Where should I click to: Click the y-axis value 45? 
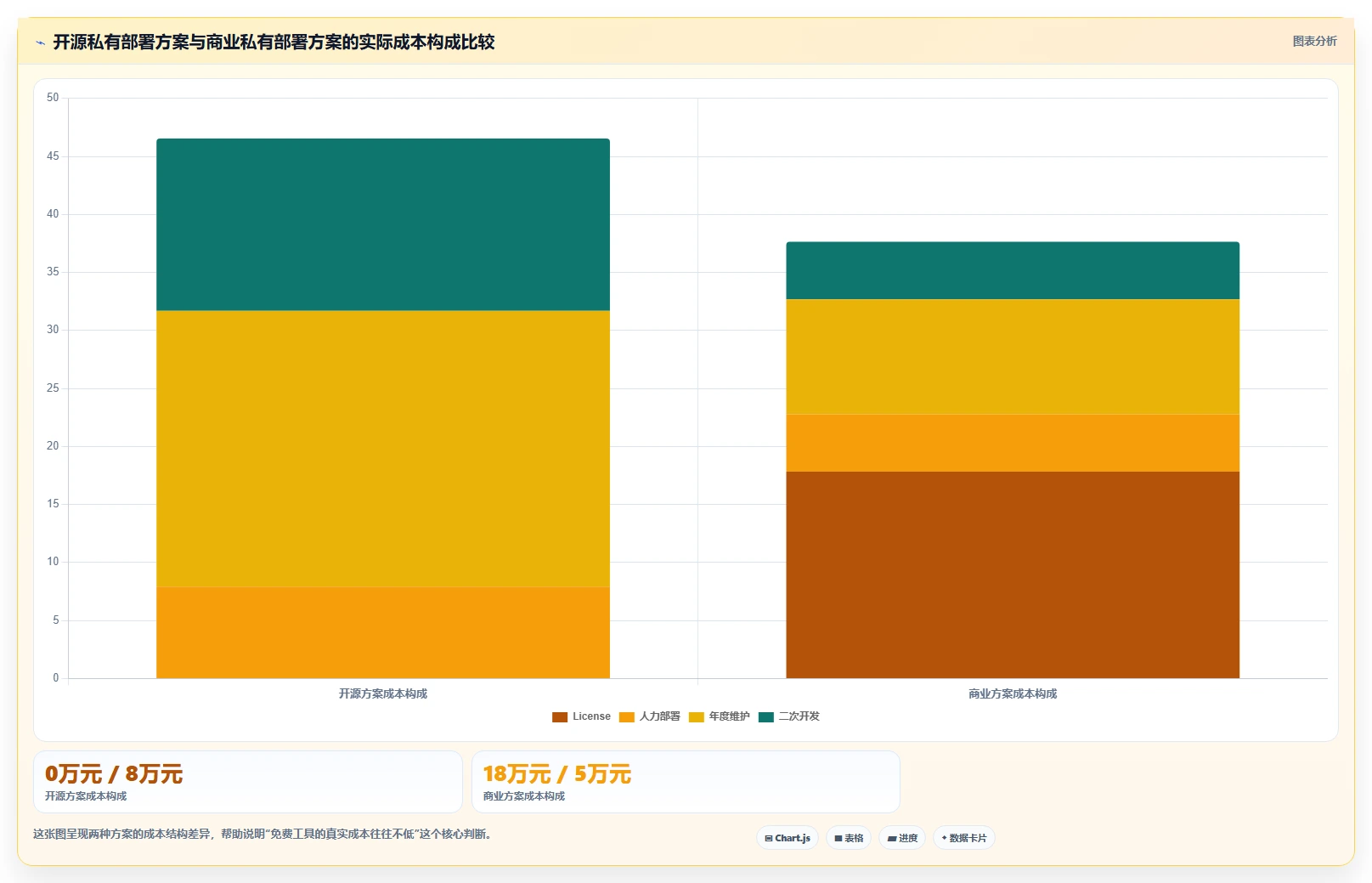pyautogui.click(x=53, y=156)
